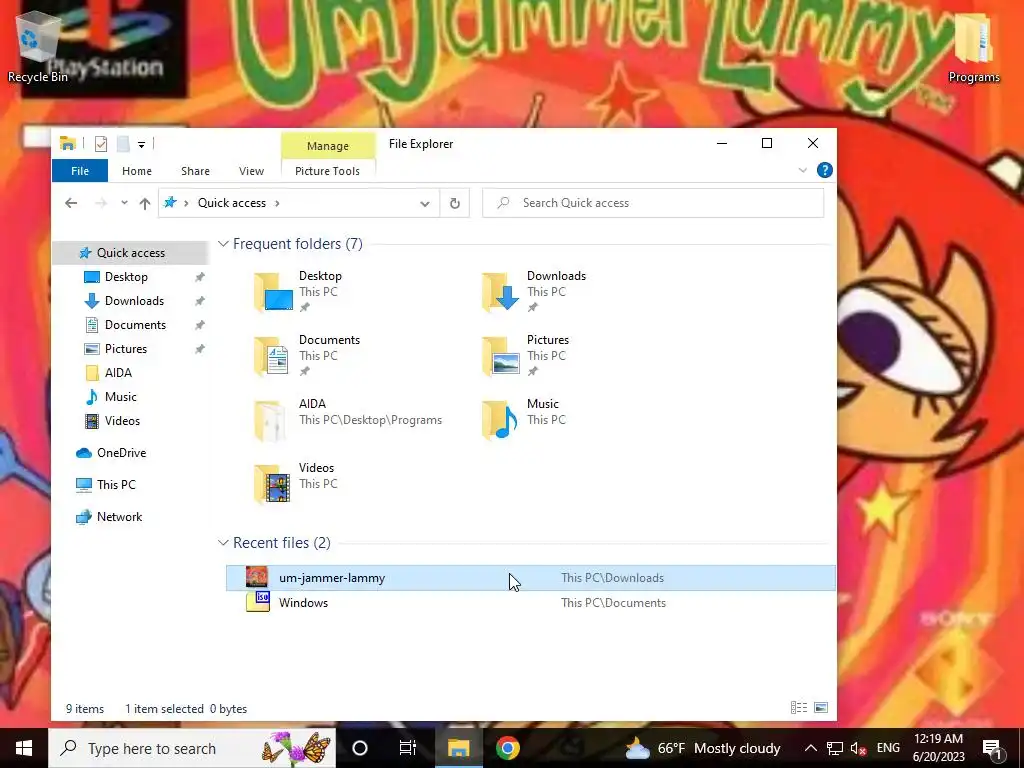This screenshot has height=768, width=1024.
Task: Switch to the Home ribbon tab
Action: tap(136, 171)
